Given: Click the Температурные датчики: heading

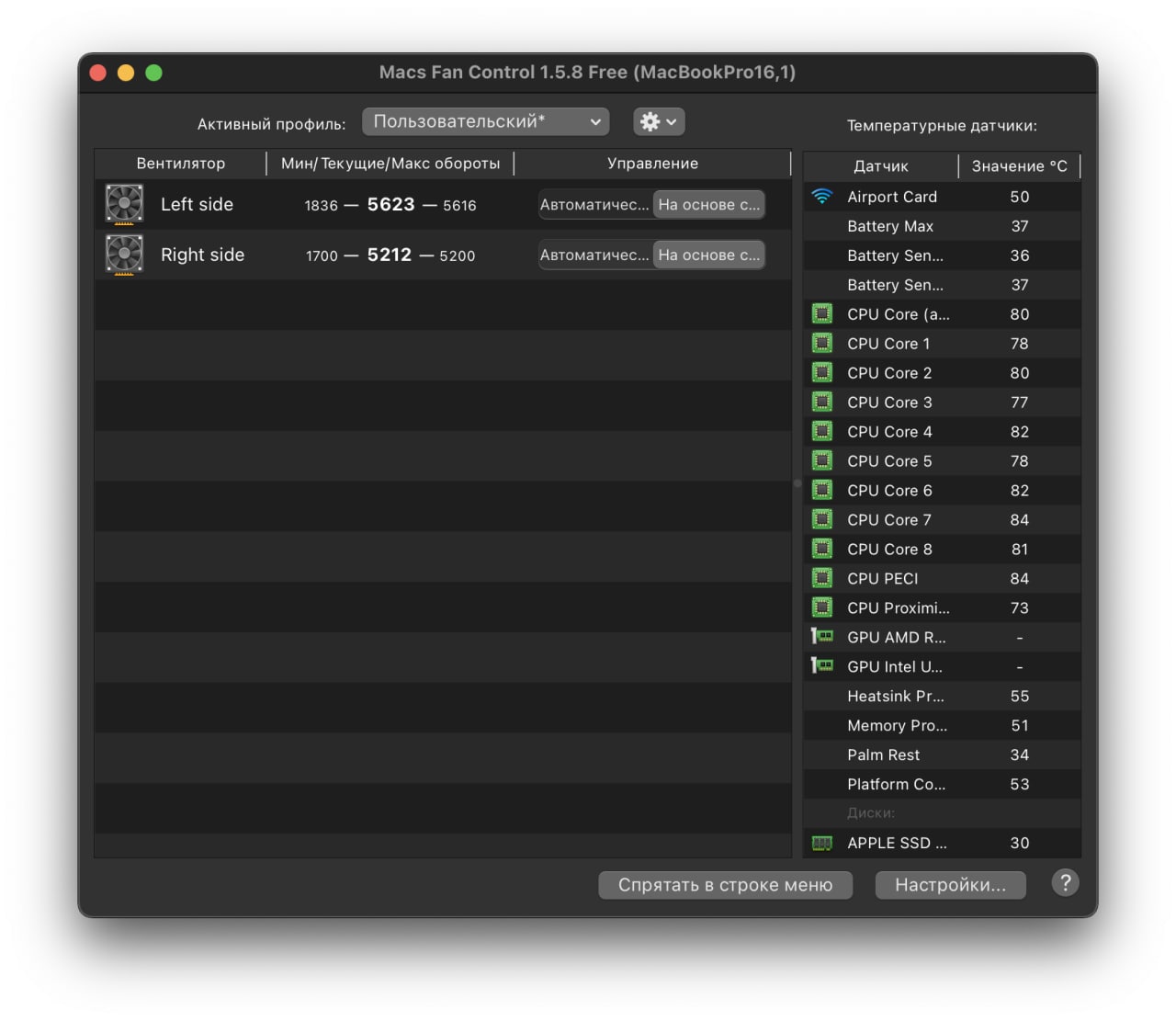Looking at the screenshot, I should pos(942,126).
